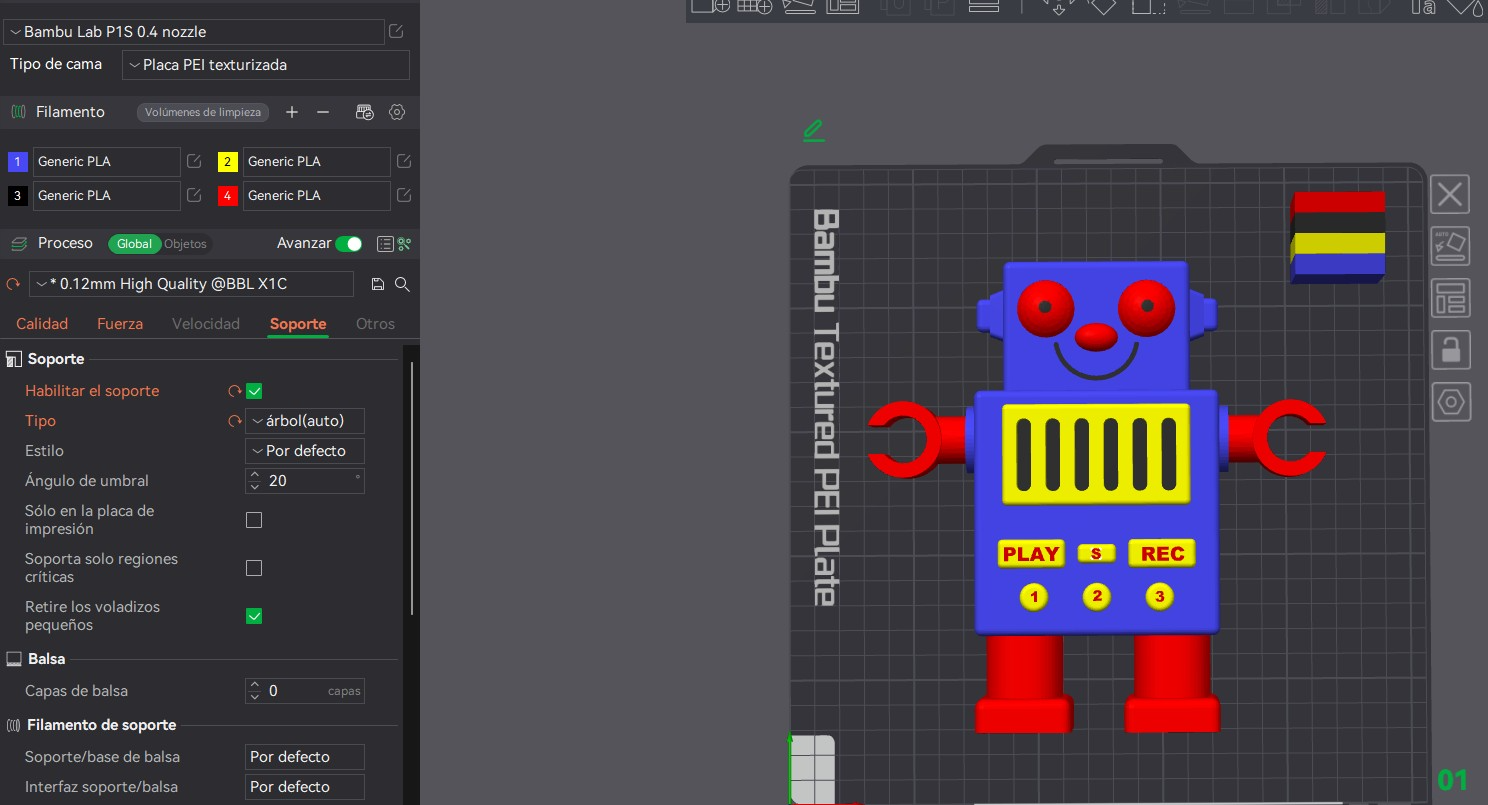Edit filament 1 Generic PLA preset

pyautogui.click(x=195, y=161)
